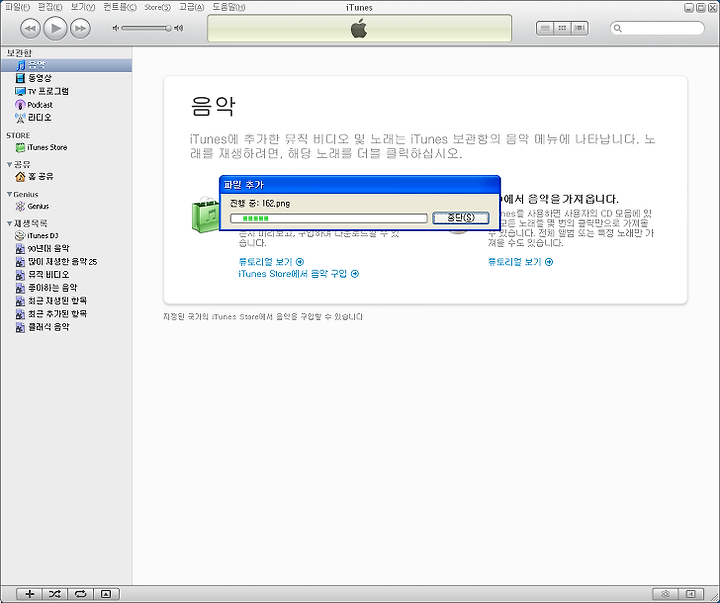Open the 보기 menu

(x=83, y=7)
